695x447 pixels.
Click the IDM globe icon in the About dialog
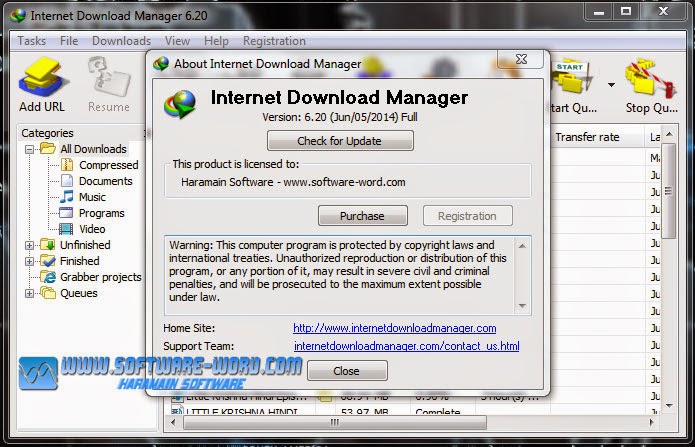point(180,104)
